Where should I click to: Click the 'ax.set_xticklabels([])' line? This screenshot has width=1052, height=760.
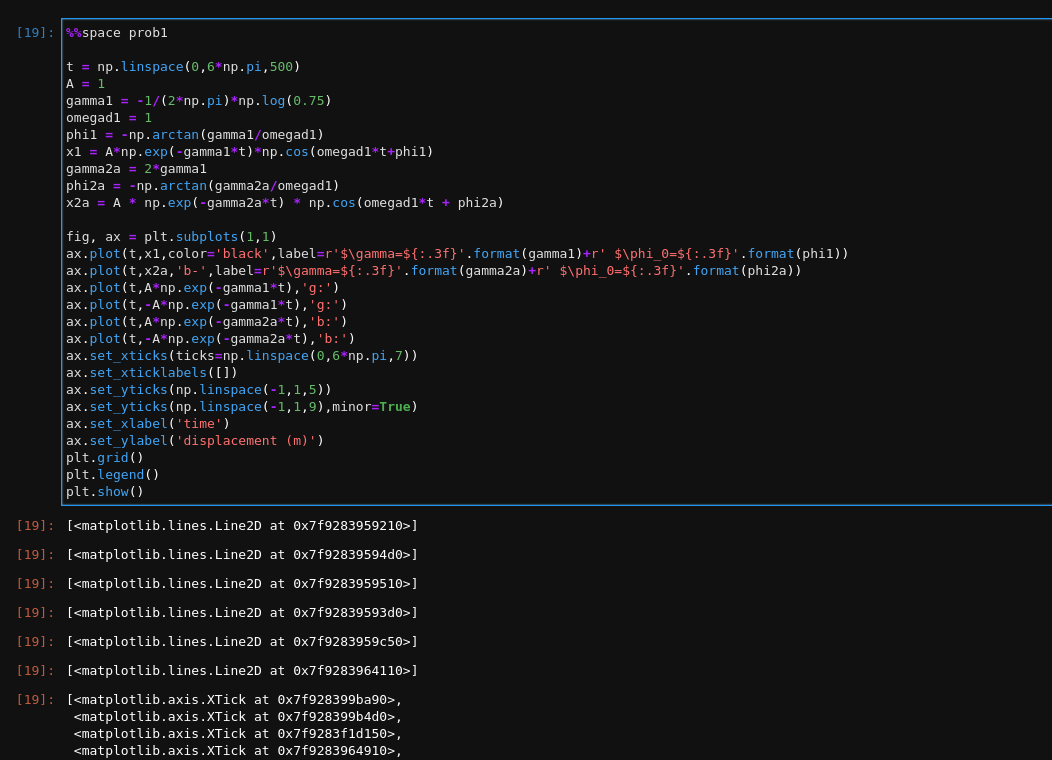point(152,373)
